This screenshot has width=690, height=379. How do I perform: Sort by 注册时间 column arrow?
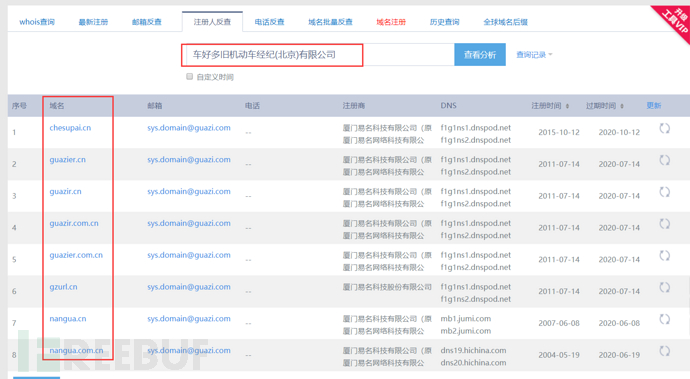pyautogui.click(x=567, y=106)
